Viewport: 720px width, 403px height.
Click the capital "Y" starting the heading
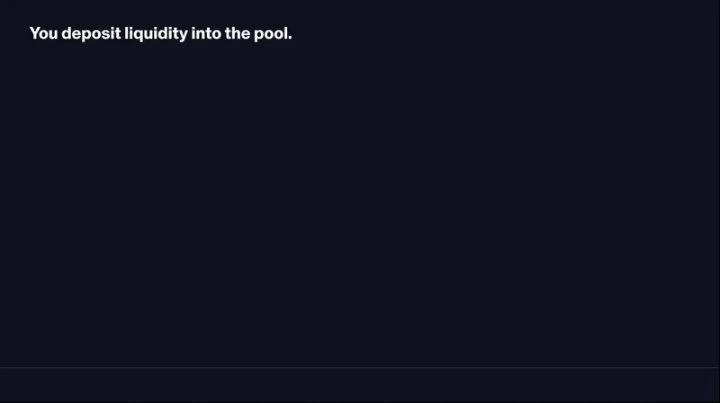pos(35,33)
